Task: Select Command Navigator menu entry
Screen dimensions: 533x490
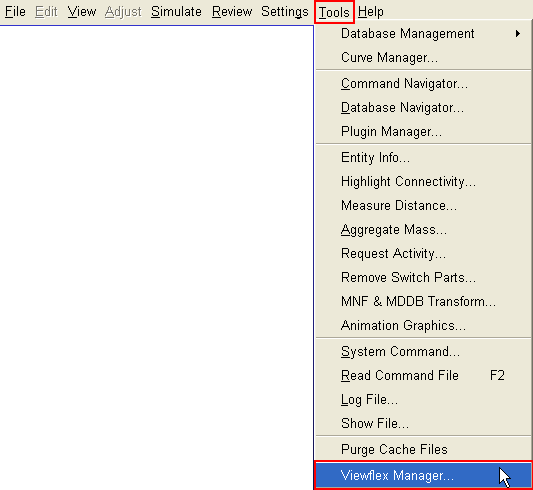Action: [x=423, y=84]
